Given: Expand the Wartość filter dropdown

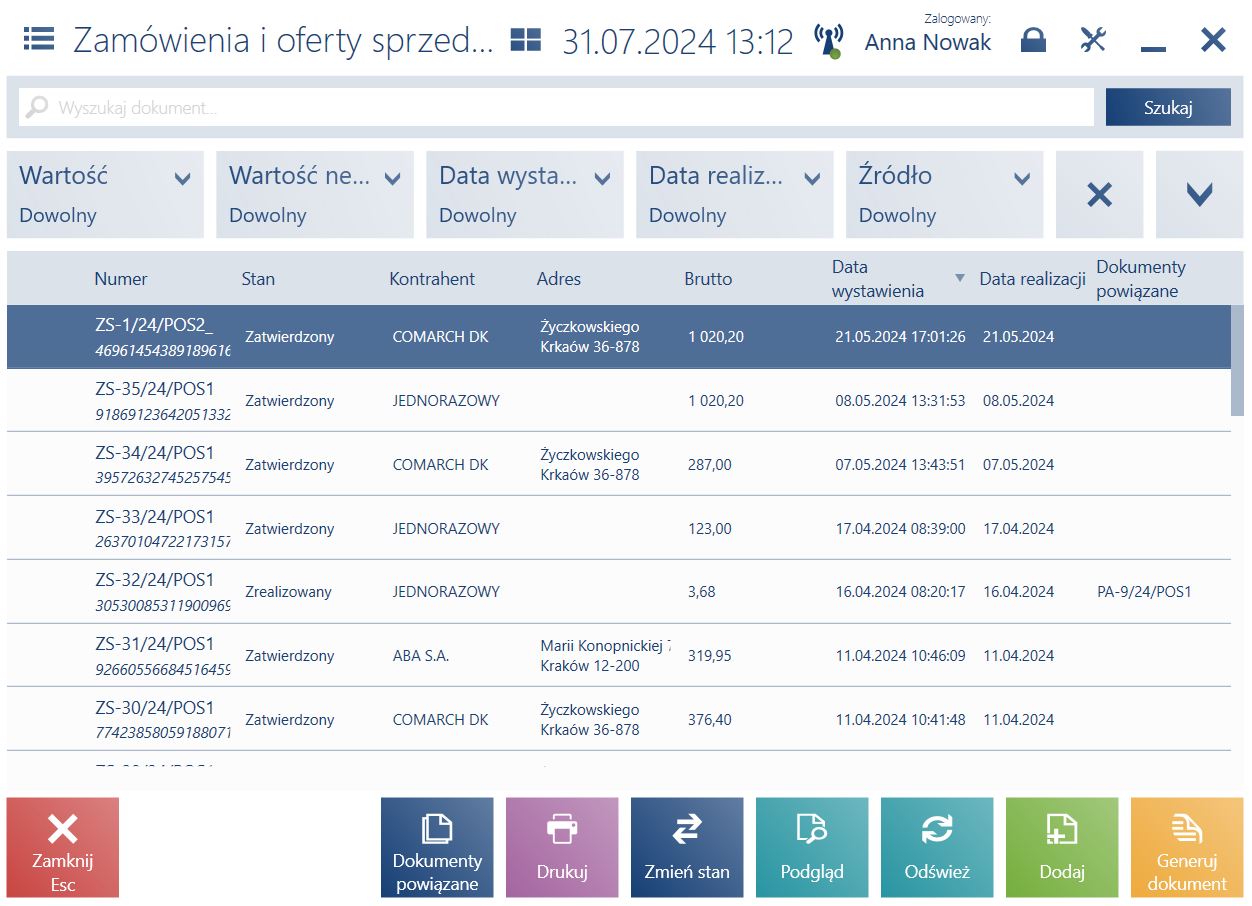Looking at the screenshot, I should coord(105,195).
